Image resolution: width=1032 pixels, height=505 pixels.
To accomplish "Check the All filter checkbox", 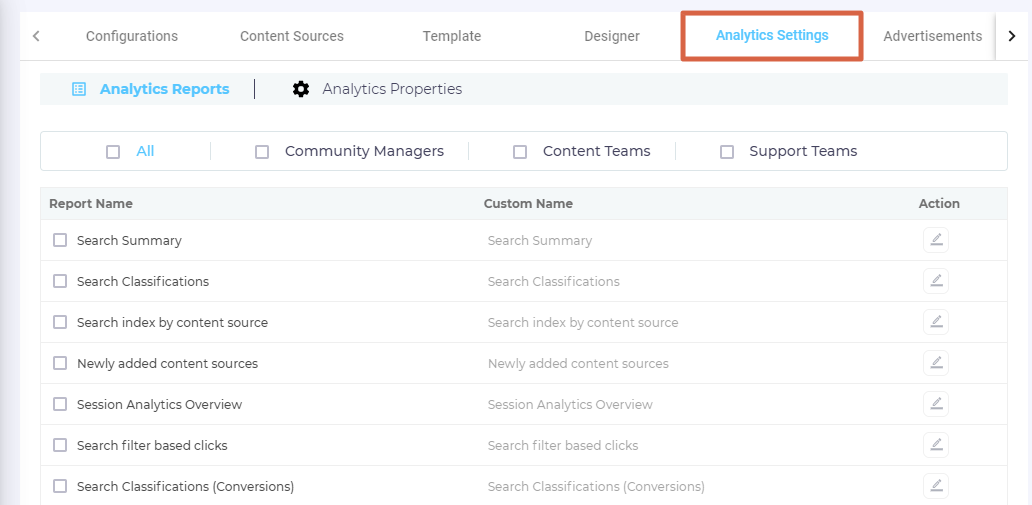I will tap(113, 152).
